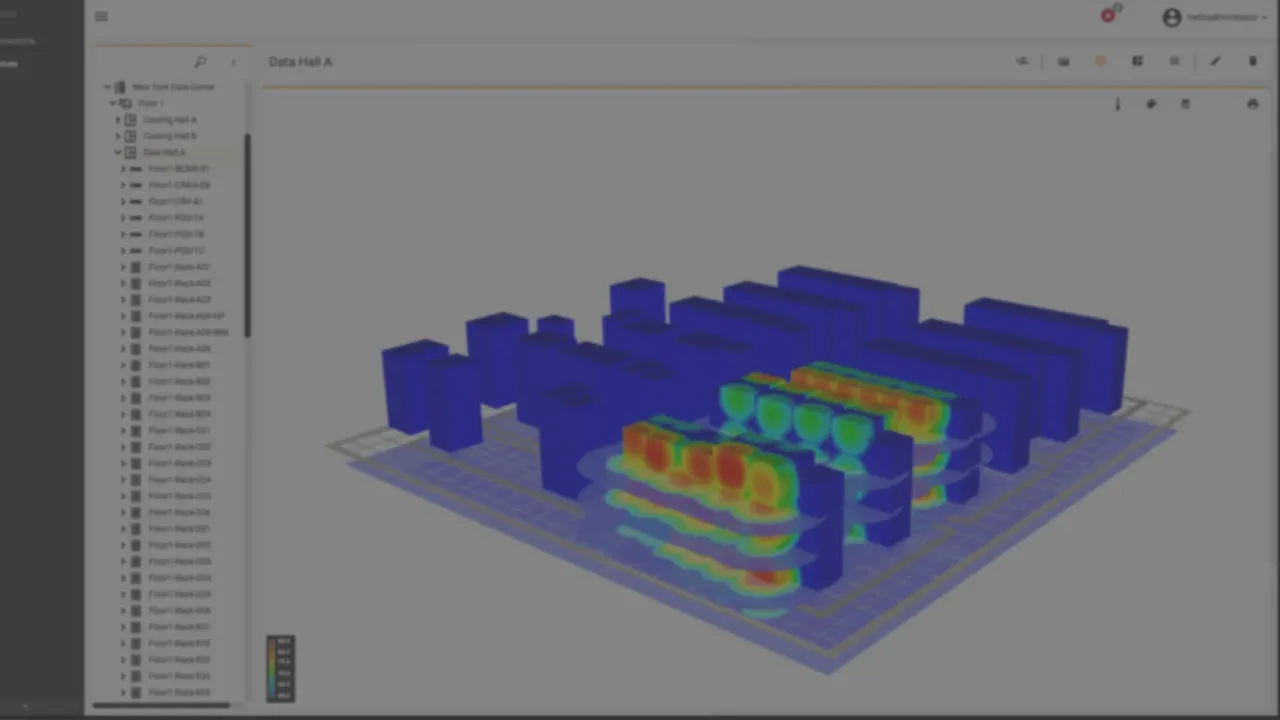The height and width of the screenshot is (720, 1280).
Task: Select Data Hall A in the tree
Action: coord(164,152)
